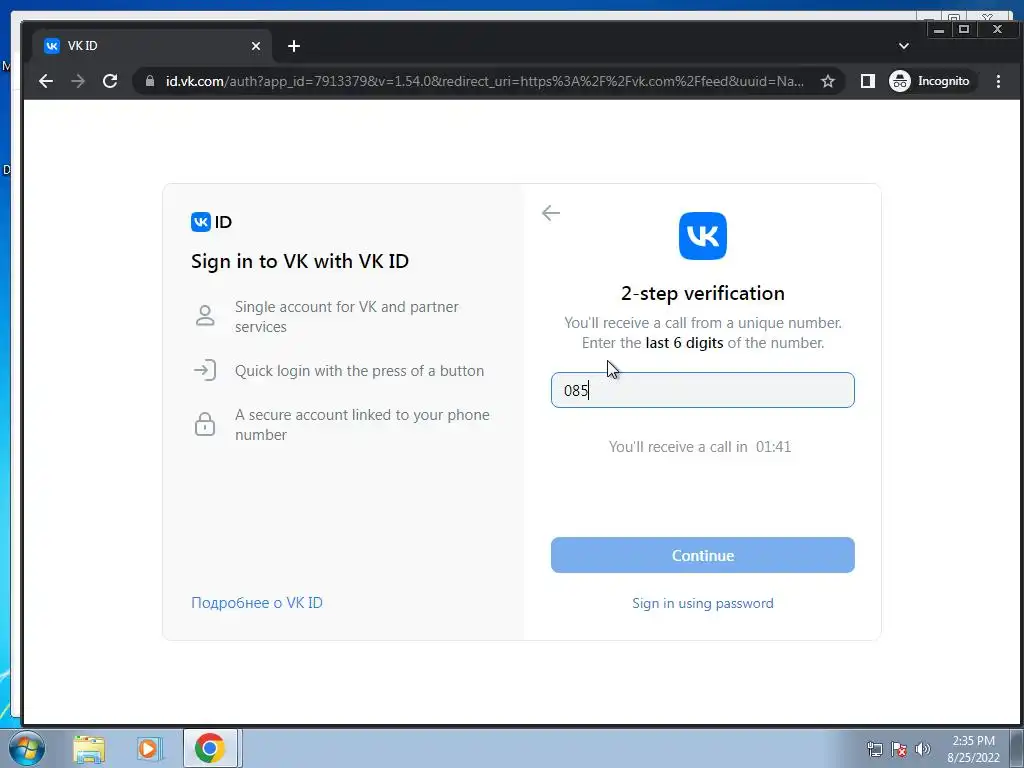Open the Incognito profile indicator

[930, 81]
